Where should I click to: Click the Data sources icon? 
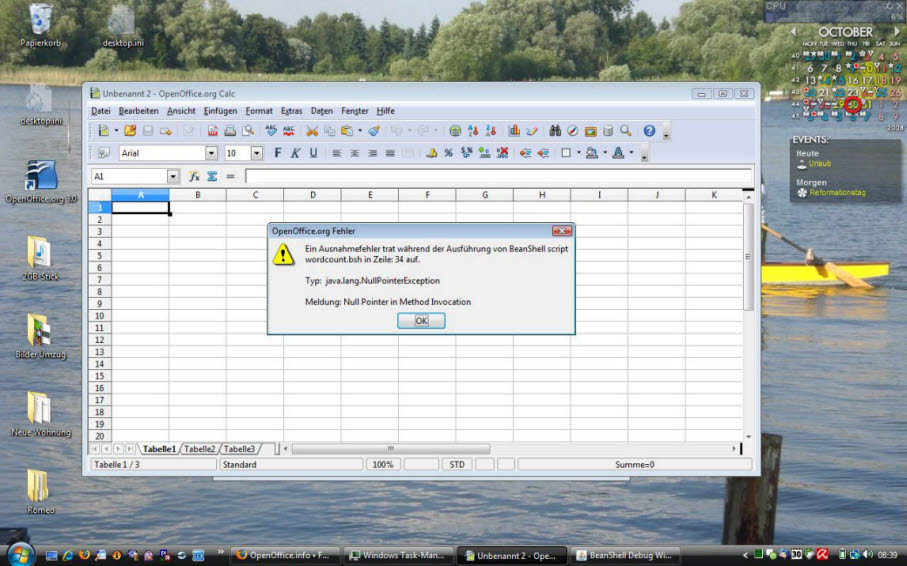(608, 131)
